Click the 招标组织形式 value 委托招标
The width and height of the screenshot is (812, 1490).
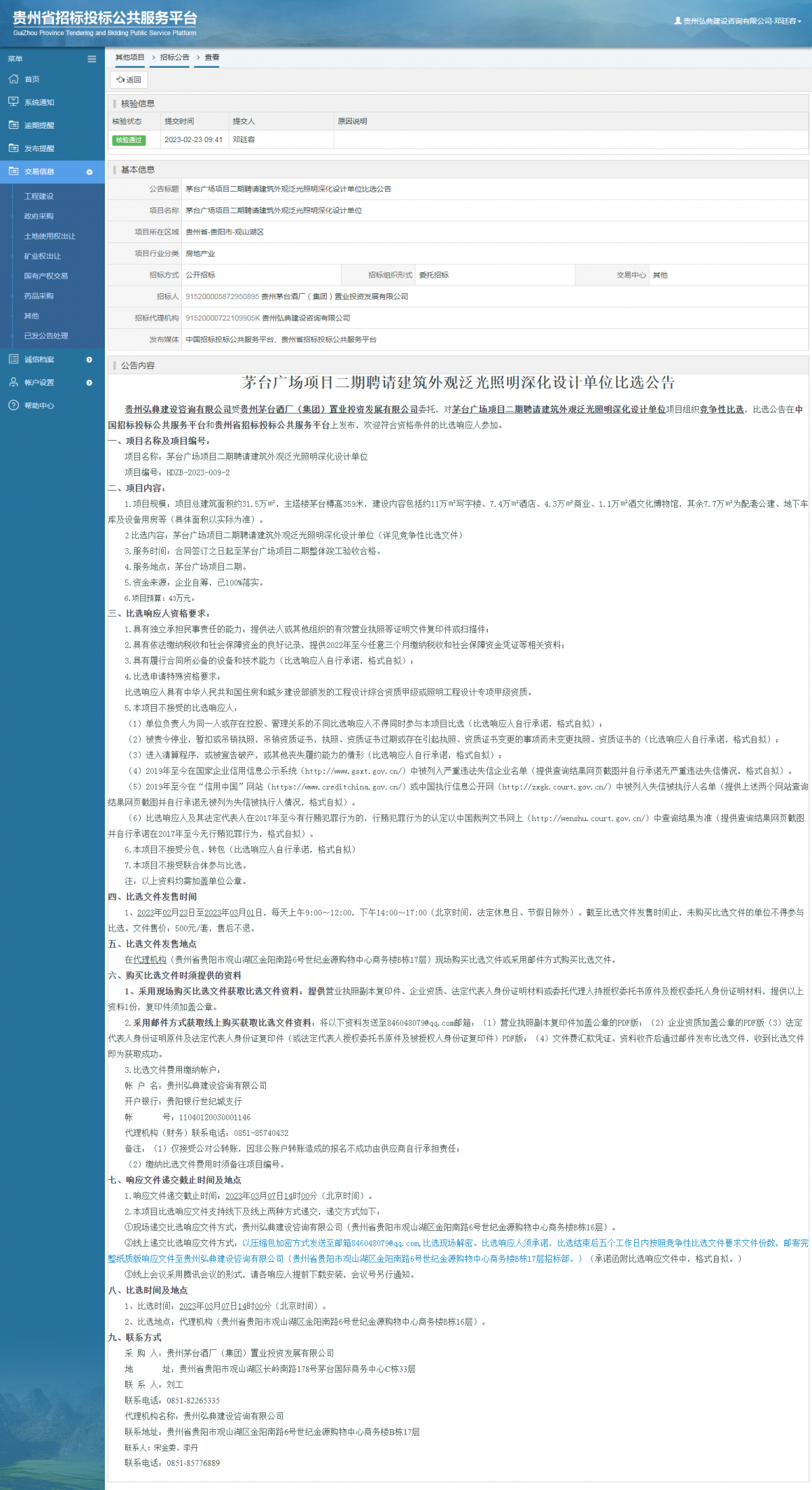click(434, 275)
